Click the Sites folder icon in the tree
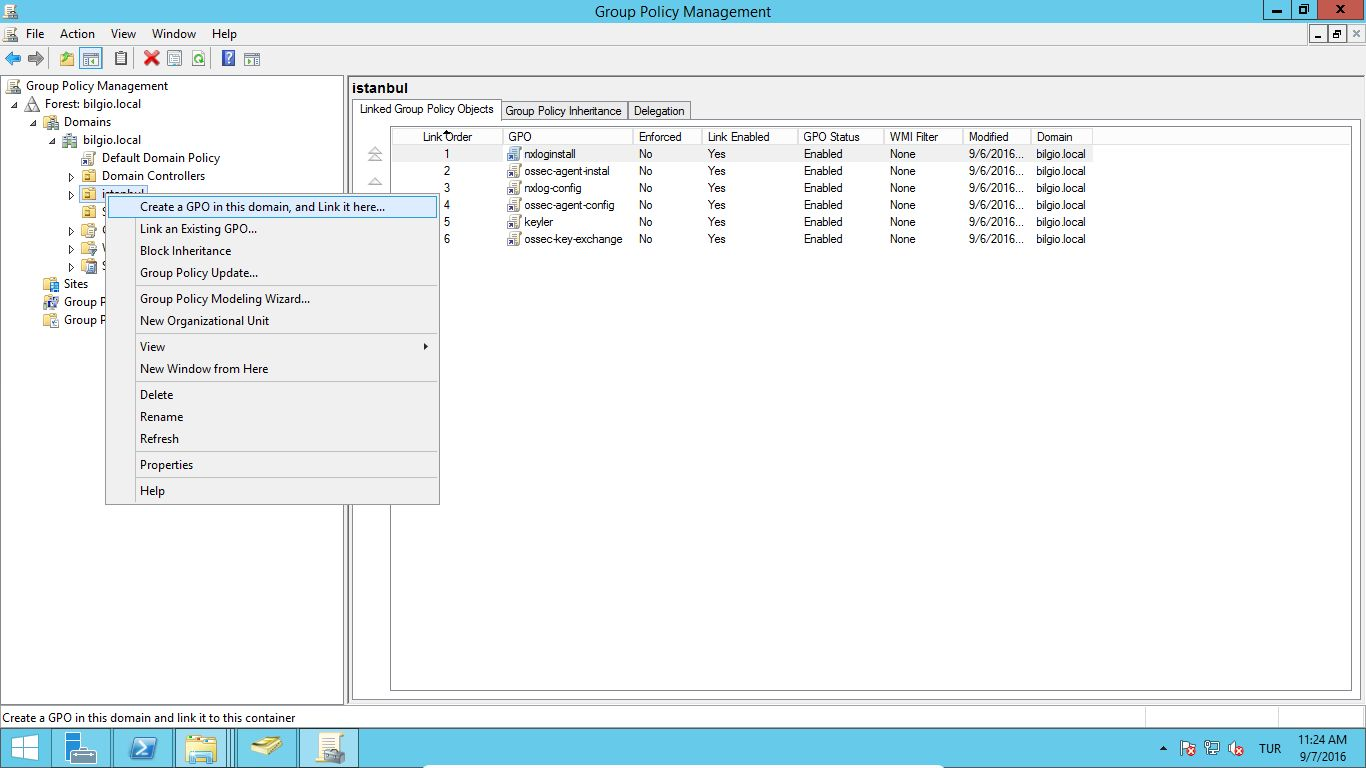This screenshot has height=768, width=1366. 51,284
